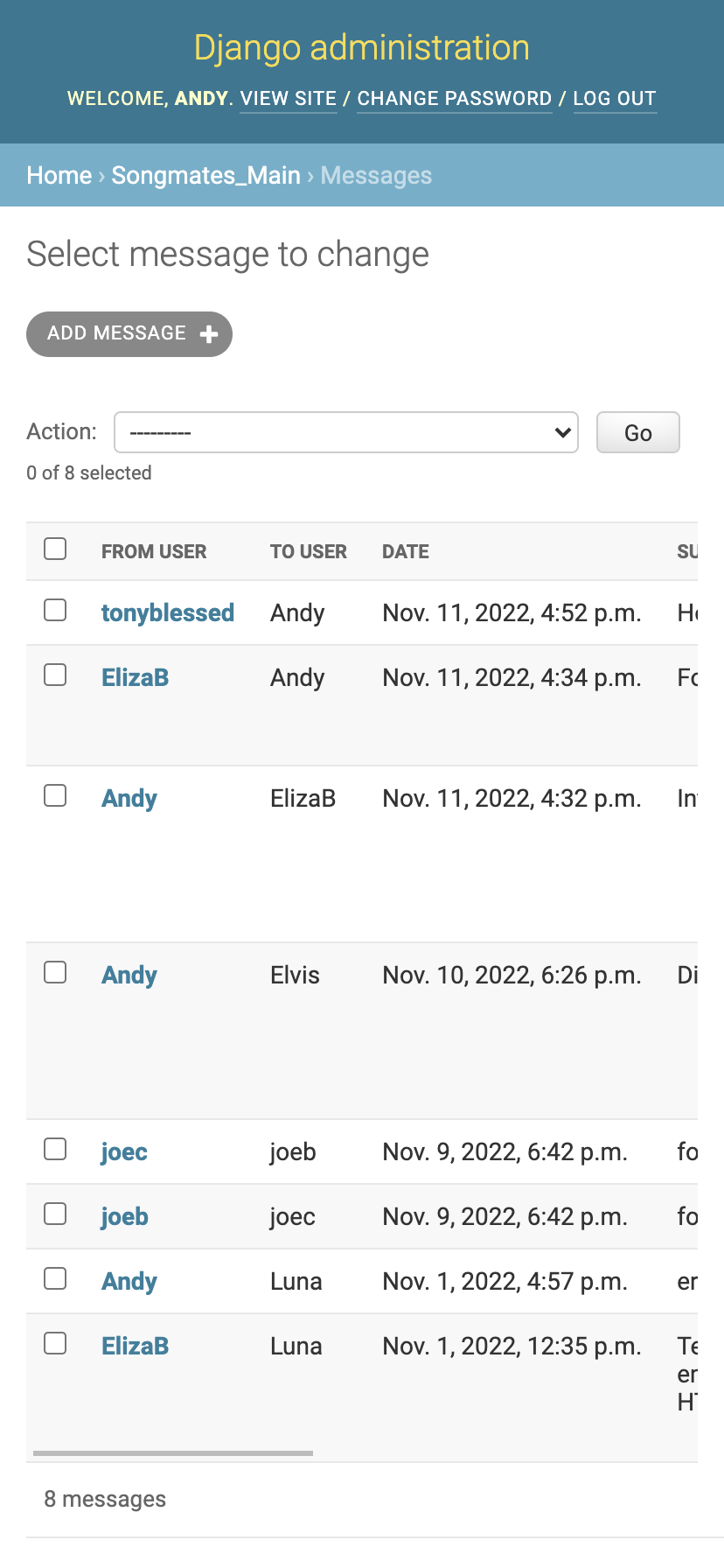Tick the checkbox for Andy to Elvis message

pyautogui.click(x=55, y=972)
